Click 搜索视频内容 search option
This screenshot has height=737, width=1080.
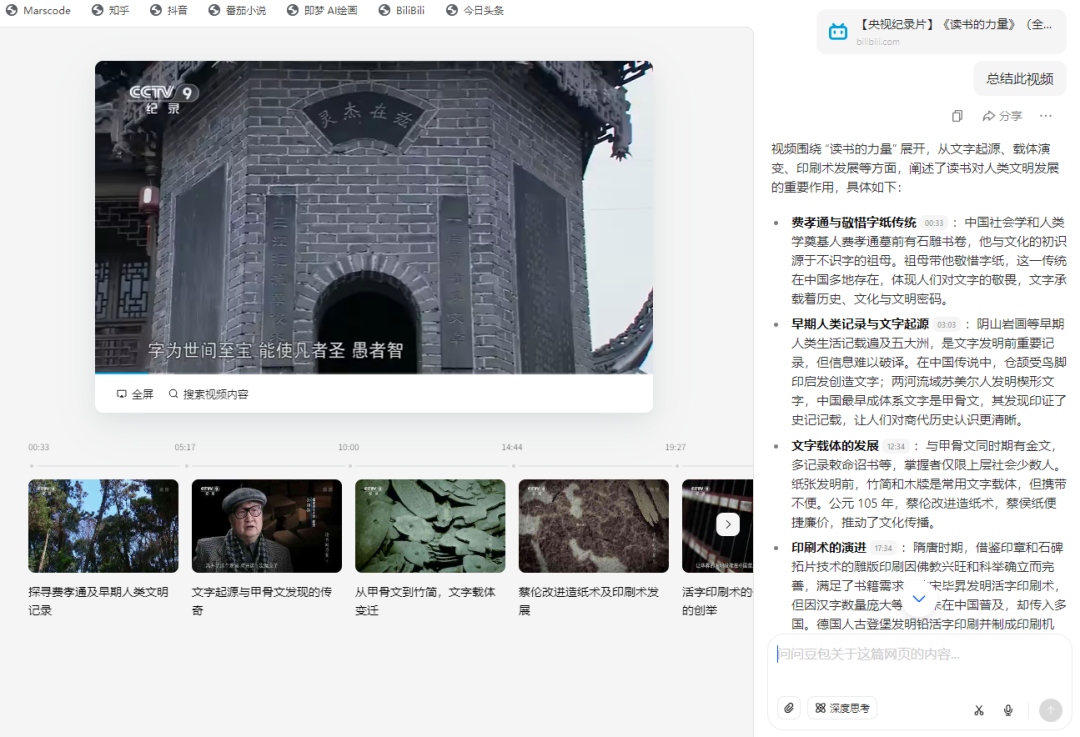point(210,394)
